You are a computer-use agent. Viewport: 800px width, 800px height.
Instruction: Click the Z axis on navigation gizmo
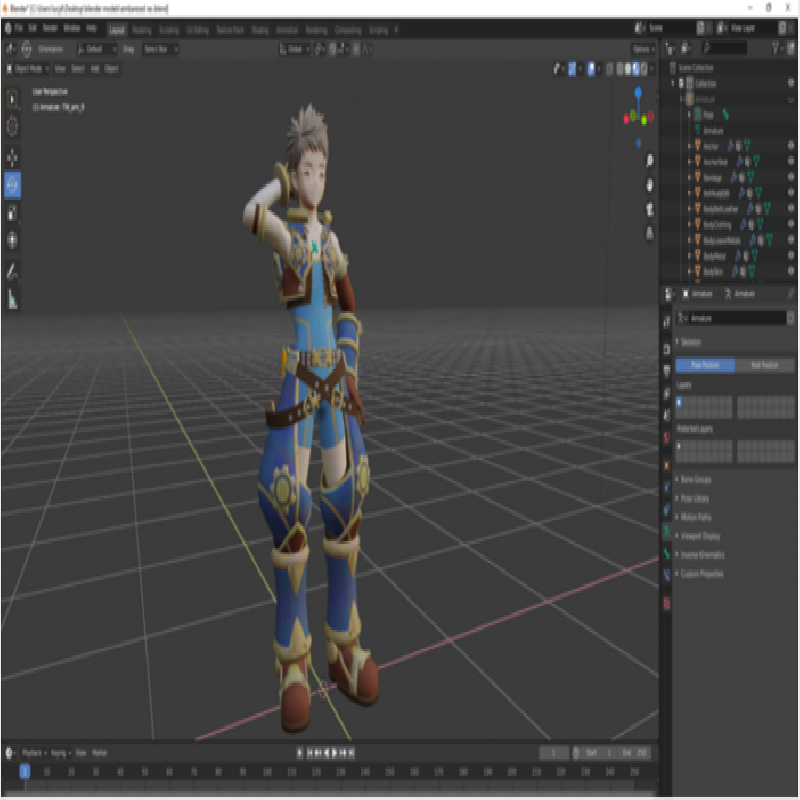[x=639, y=94]
